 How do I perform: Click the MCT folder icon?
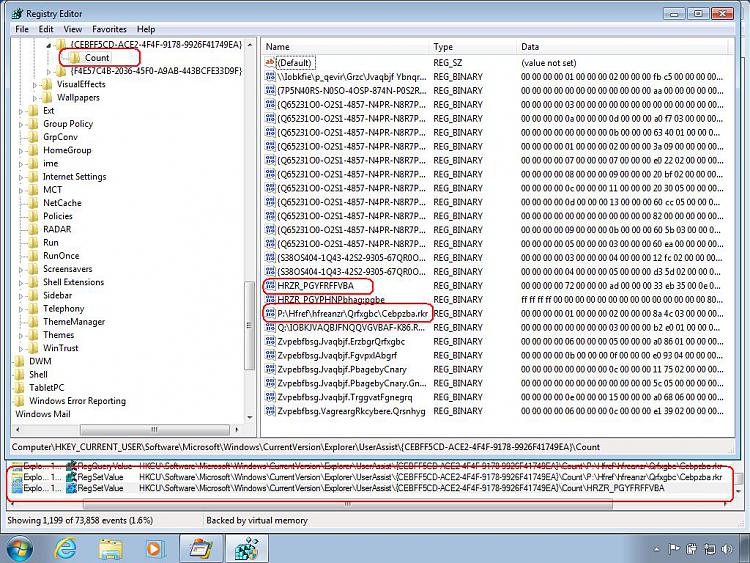33,190
